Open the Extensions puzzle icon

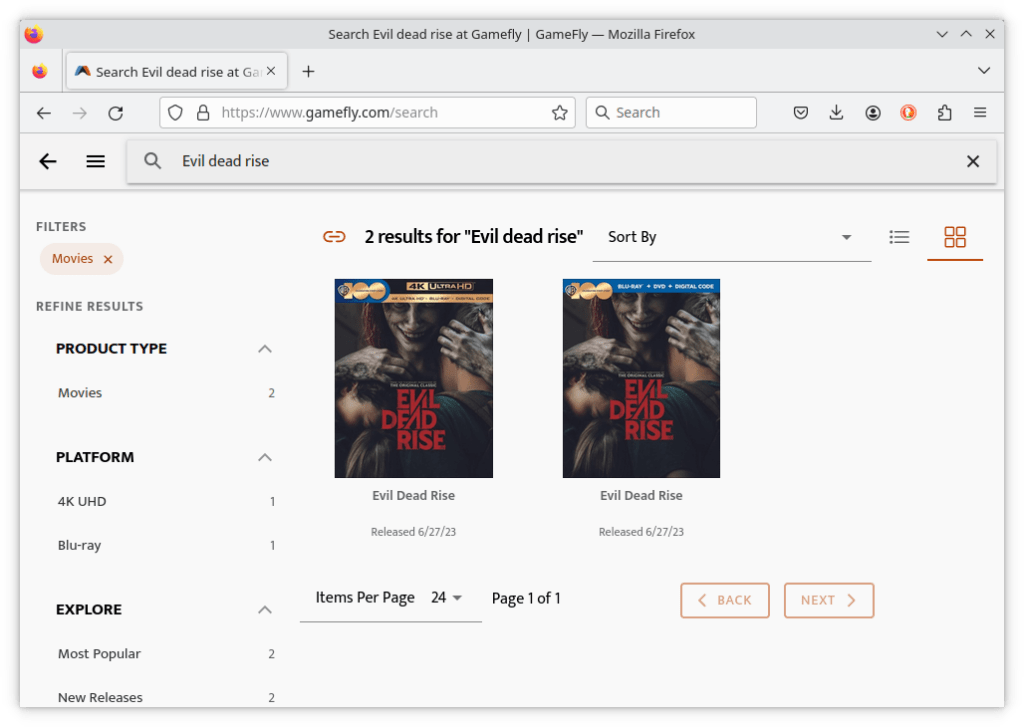tap(944, 113)
